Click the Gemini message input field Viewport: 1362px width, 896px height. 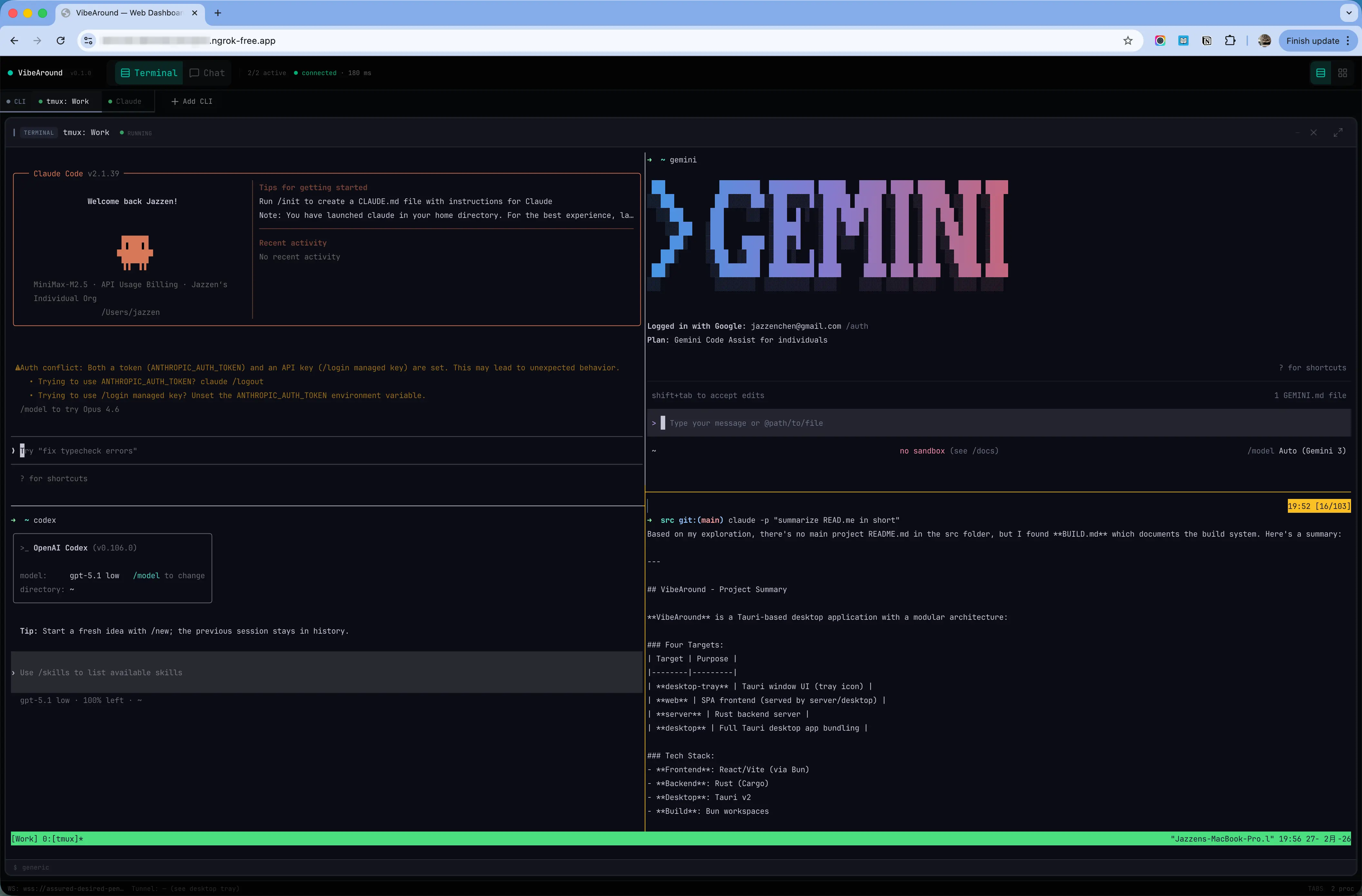click(973, 423)
